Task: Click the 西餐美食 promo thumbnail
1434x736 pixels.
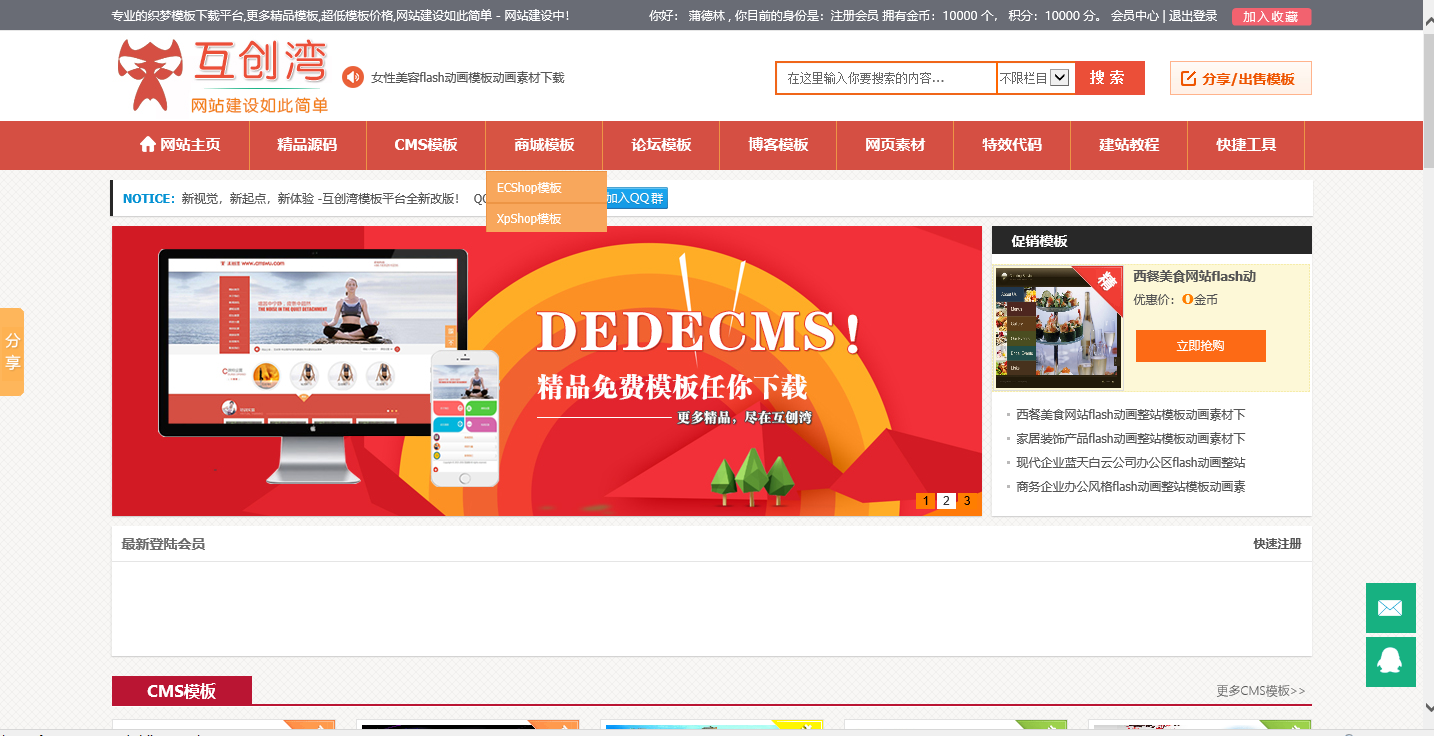Action: coord(1059,327)
